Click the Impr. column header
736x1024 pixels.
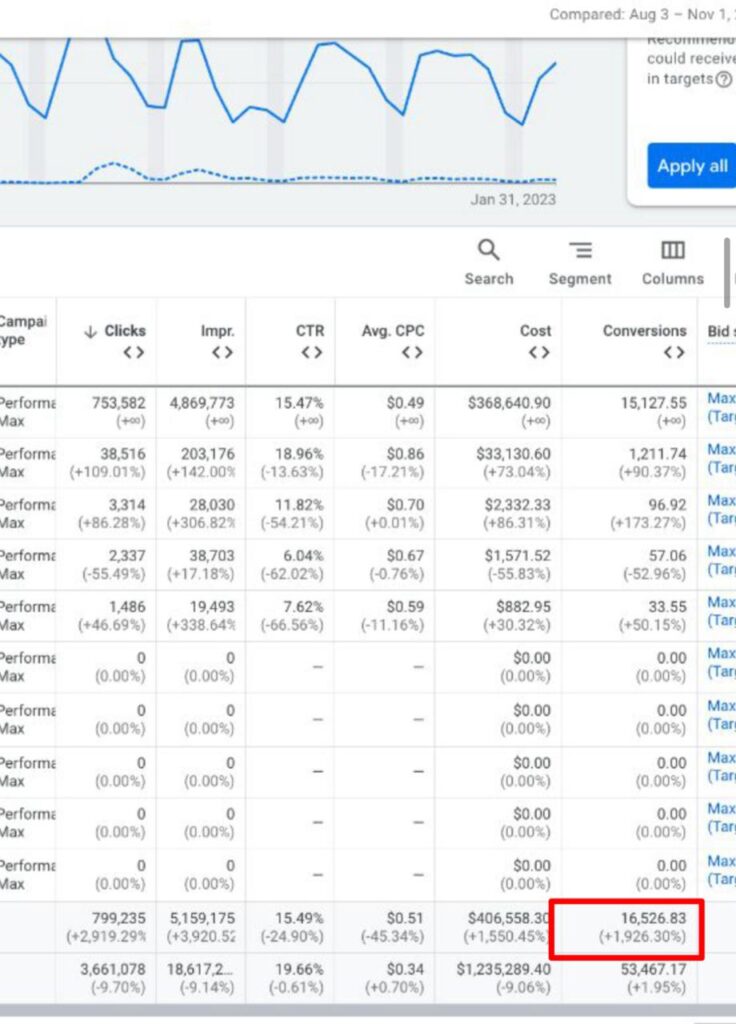click(217, 331)
